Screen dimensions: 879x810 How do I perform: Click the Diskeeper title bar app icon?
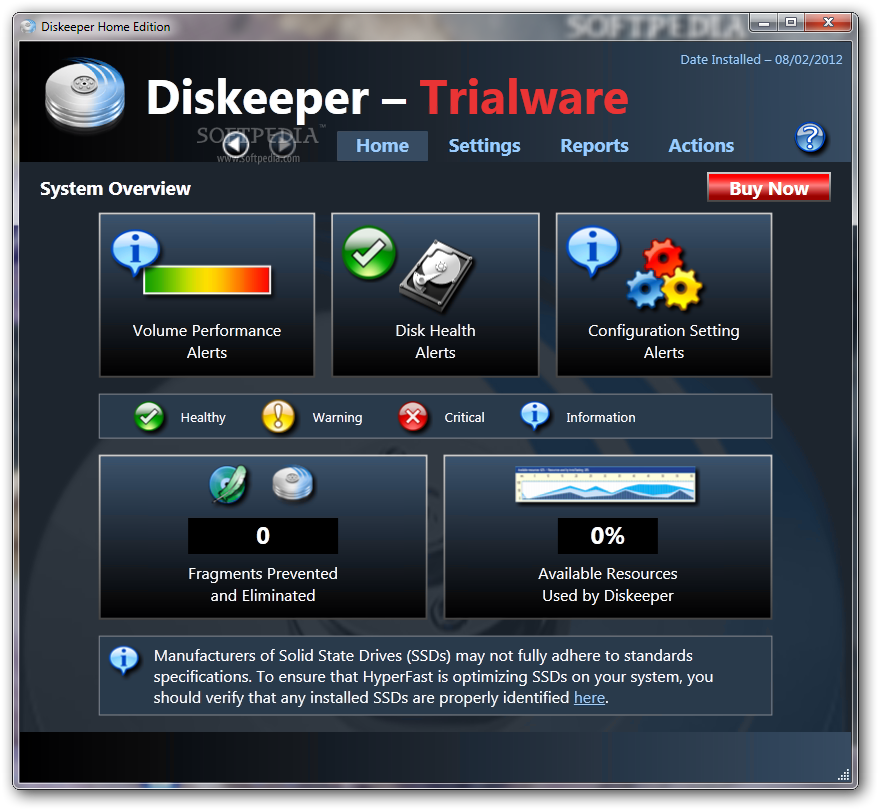[x=28, y=26]
